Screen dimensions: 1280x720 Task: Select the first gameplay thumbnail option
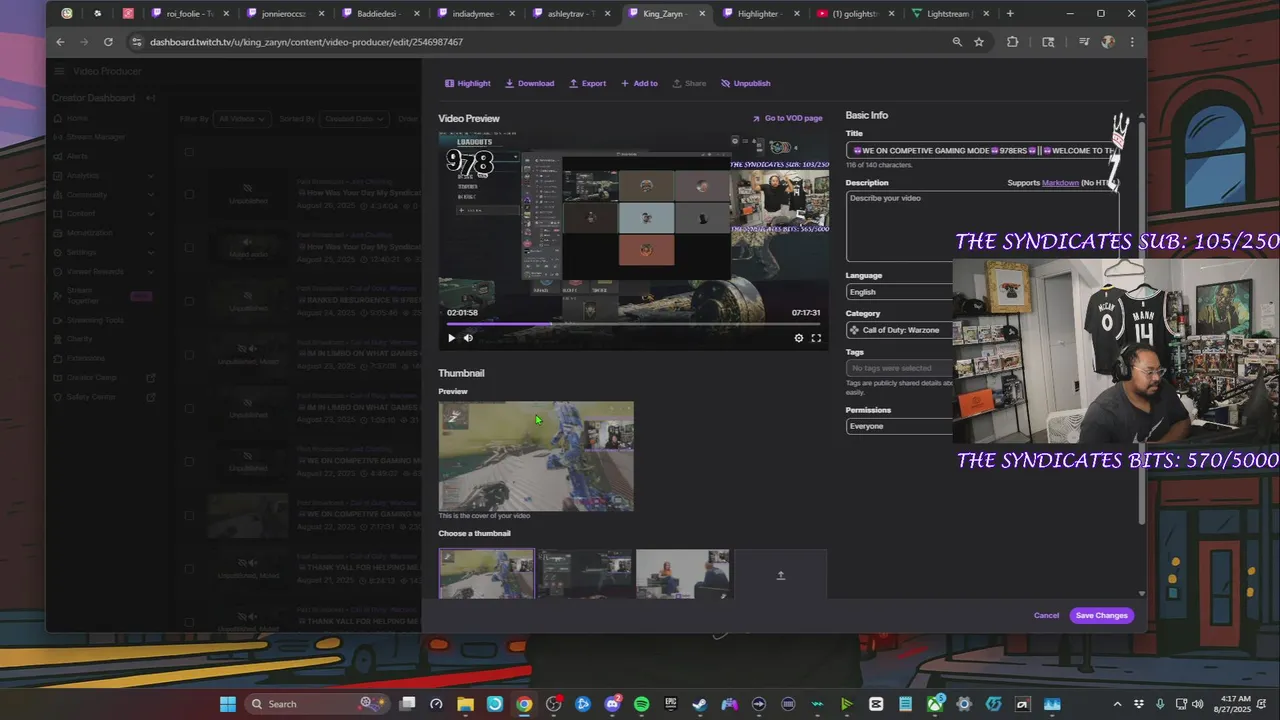(x=486, y=574)
